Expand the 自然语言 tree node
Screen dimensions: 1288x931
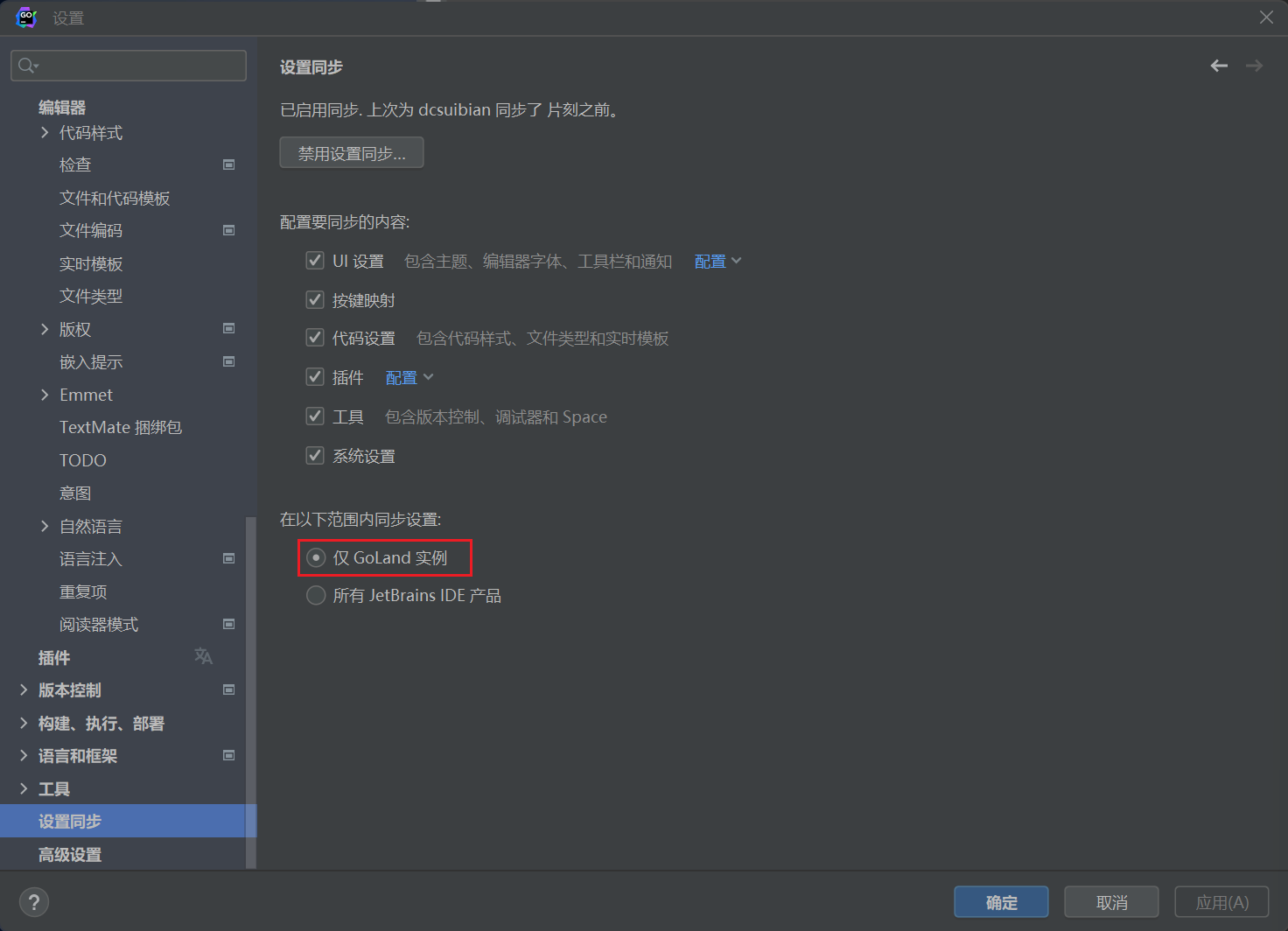(x=45, y=526)
